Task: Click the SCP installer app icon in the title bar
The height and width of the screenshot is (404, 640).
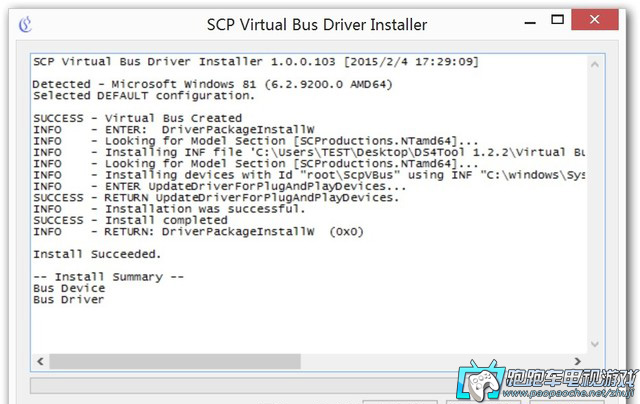Action: (x=25, y=24)
